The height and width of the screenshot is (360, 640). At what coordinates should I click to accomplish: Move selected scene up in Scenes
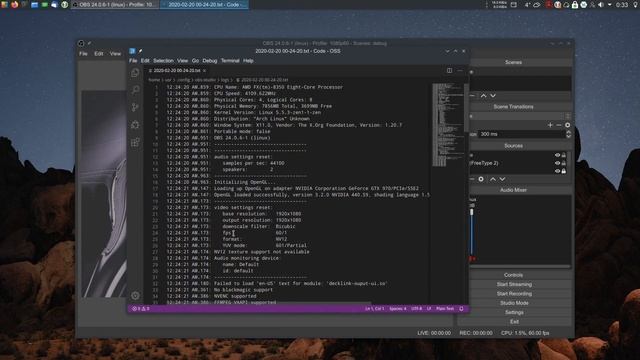click(x=483, y=96)
